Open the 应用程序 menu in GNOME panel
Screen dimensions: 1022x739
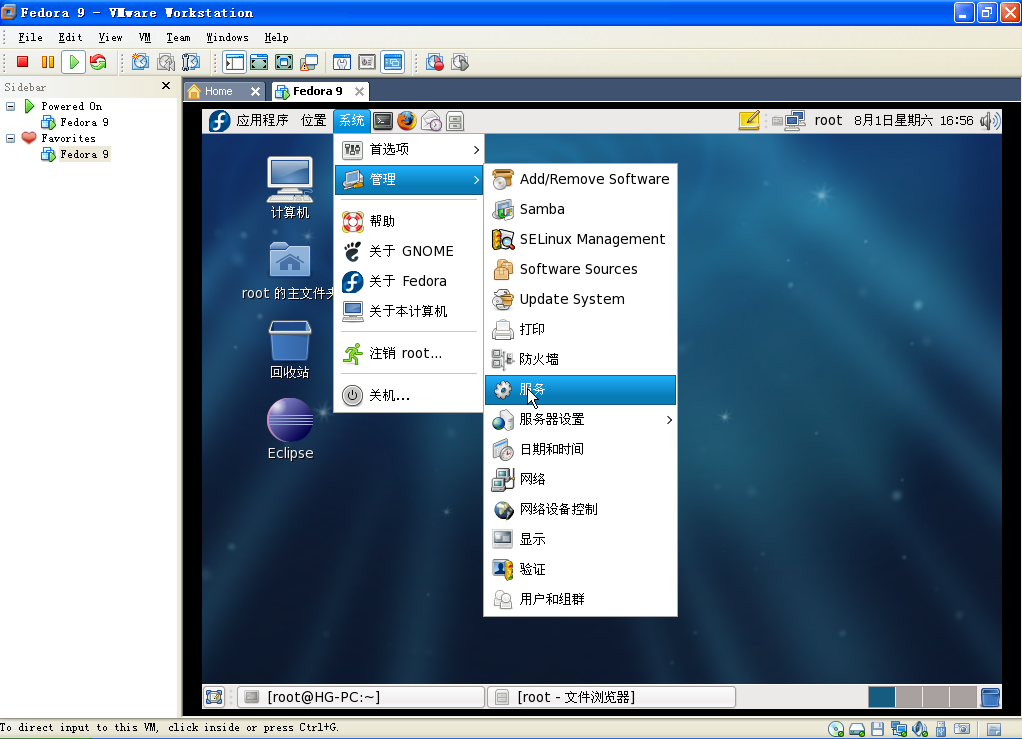(262, 121)
